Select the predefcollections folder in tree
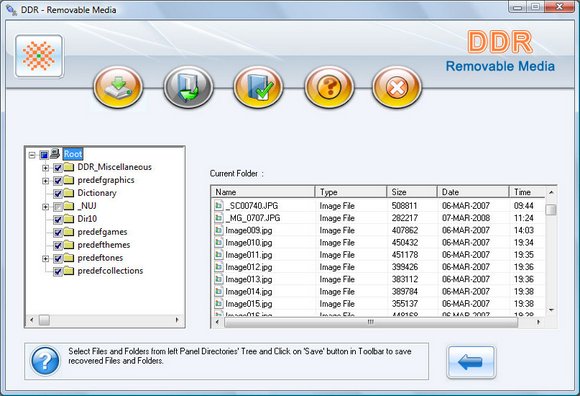Screen dimensions: 580x396 pyautogui.click(x=110, y=271)
